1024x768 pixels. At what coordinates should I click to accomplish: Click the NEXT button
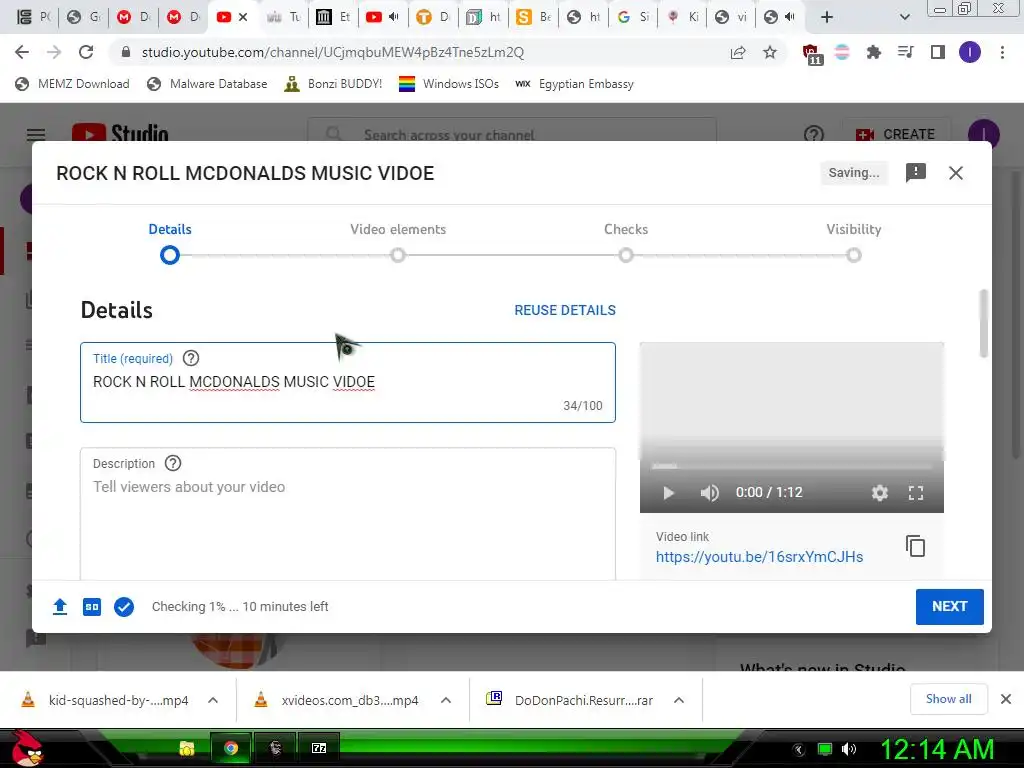pyautogui.click(x=950, y=607)
